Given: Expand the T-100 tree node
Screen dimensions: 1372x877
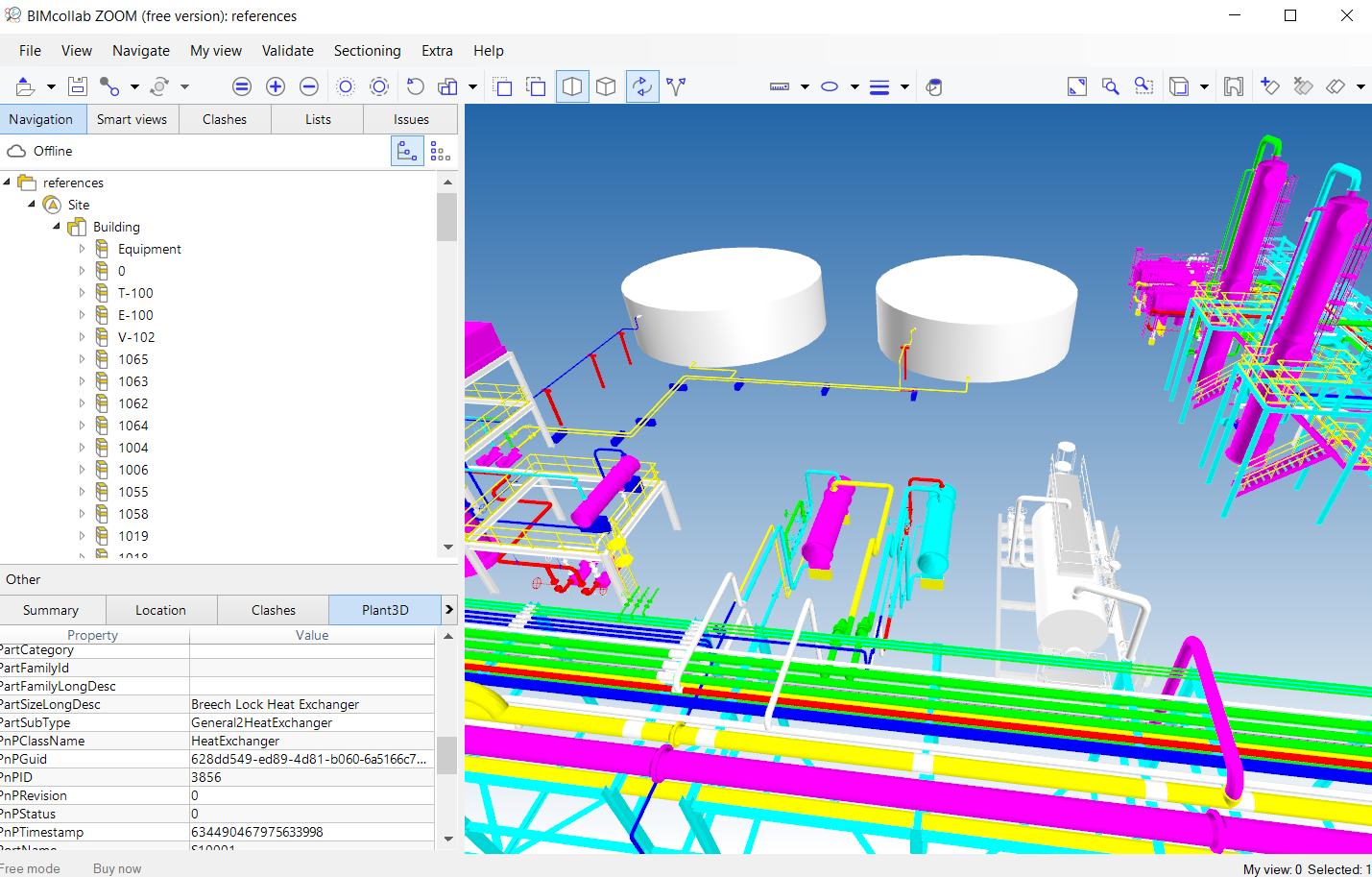Looking at the screenshot, I should [x=82, y=293].
